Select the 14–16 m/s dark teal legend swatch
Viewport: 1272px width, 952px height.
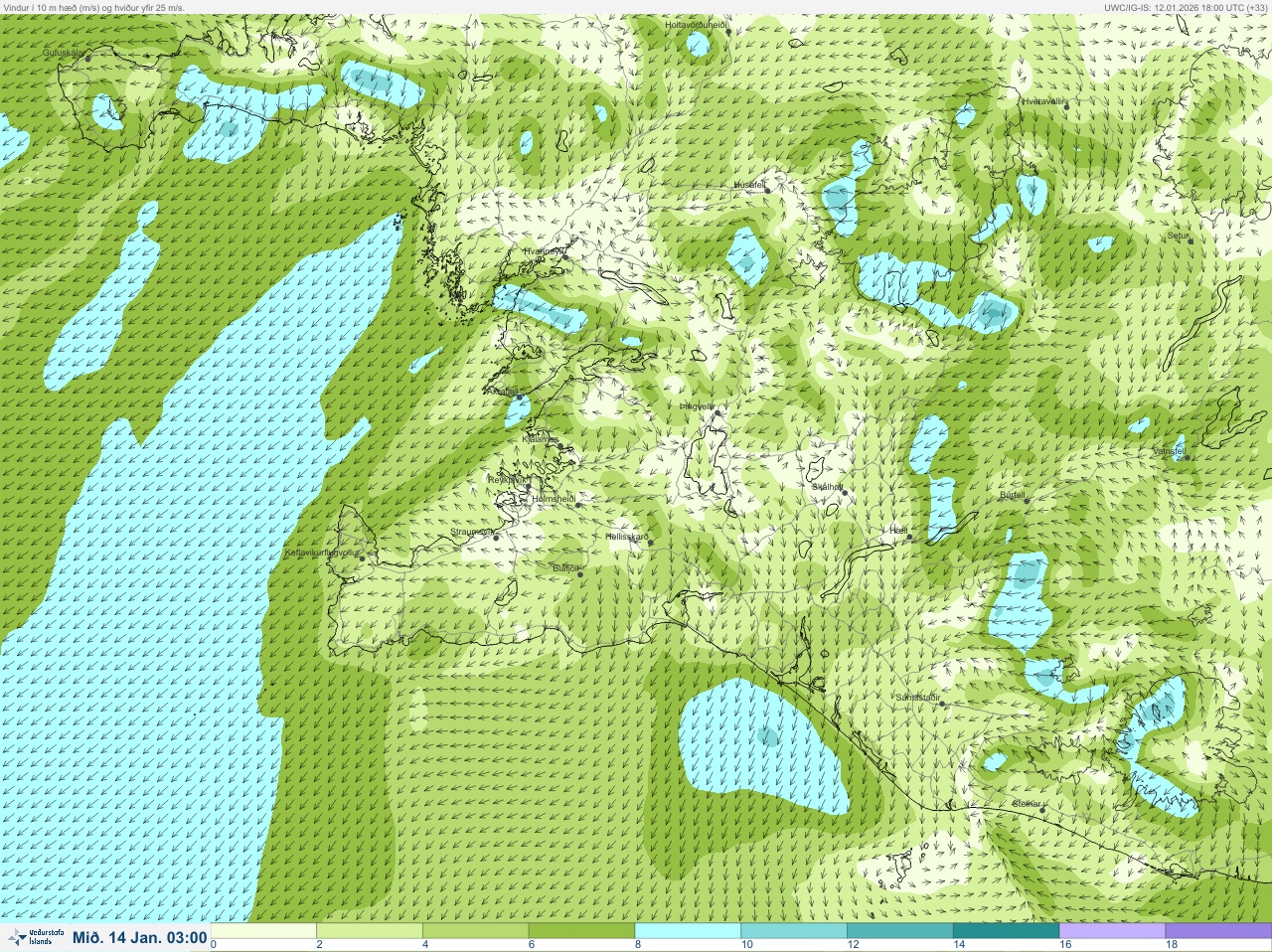click(x=1006, y=931)
